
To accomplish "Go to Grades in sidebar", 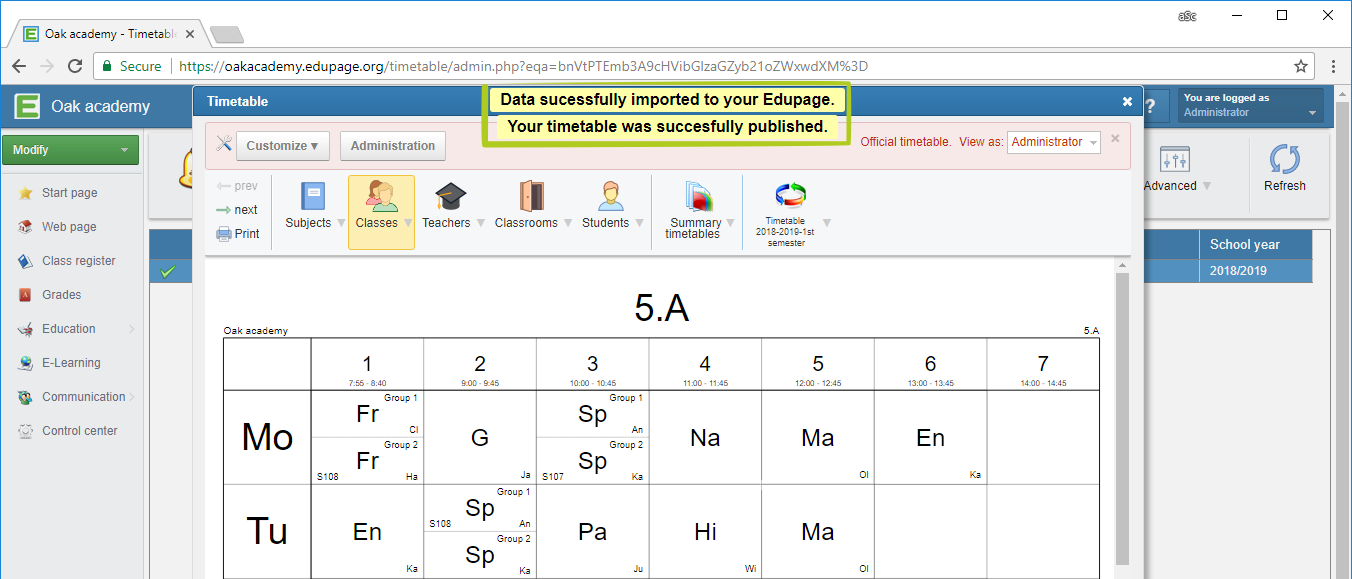I will tap(61, 295).
